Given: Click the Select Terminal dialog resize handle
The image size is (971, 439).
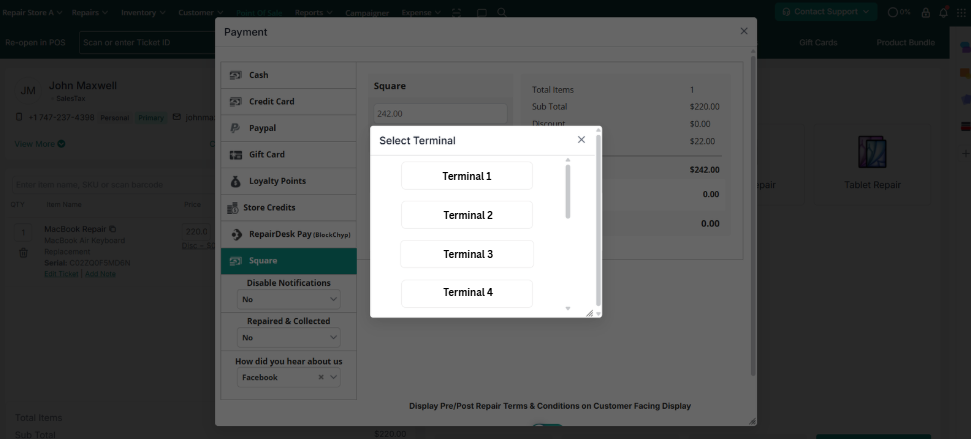Looking at the screenshot, I should (x=590, y=313).
